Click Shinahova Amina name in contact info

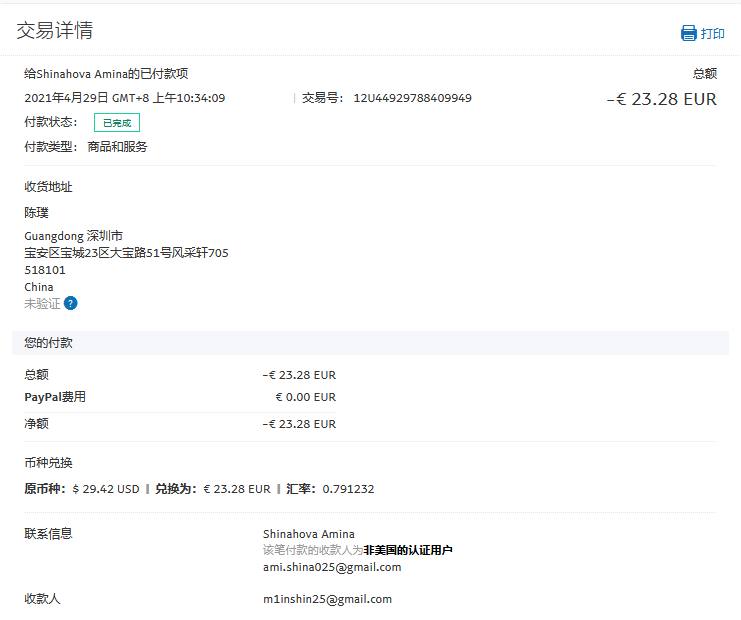coord(308,534)
